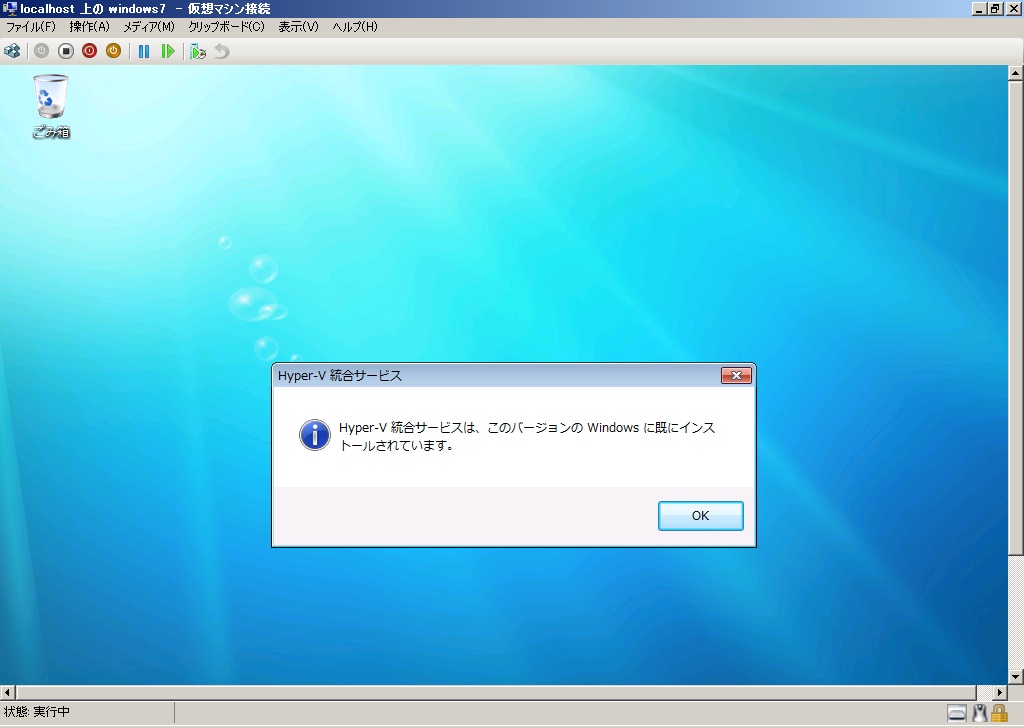Click the greyed-out Start power icon

click(x=41, y=51)
